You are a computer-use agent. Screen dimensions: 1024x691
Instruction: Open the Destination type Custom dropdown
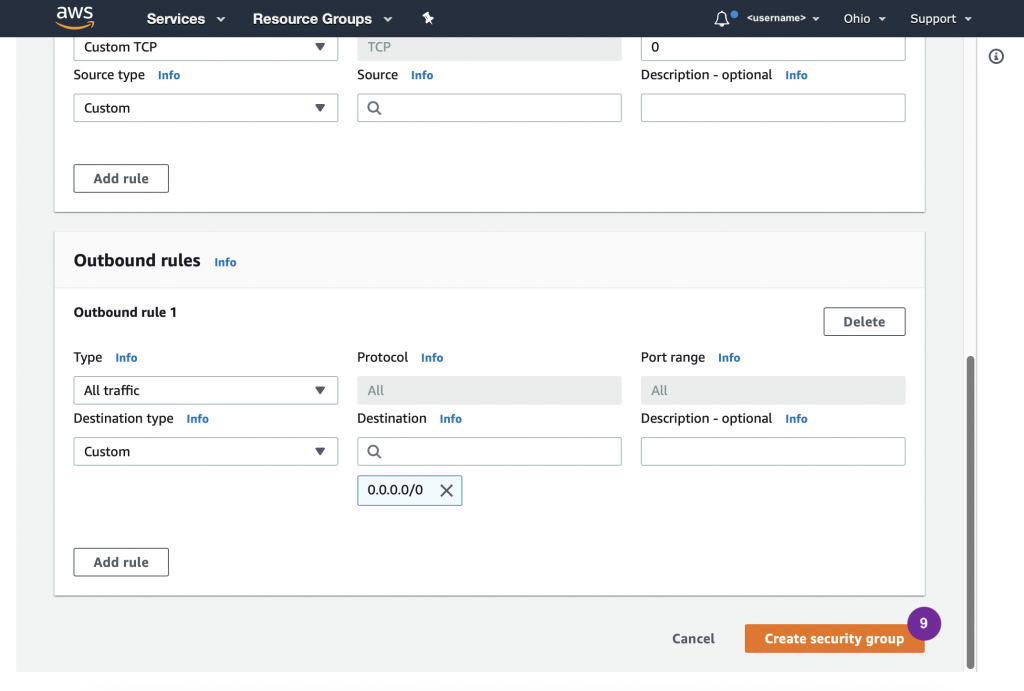point(205,452)
